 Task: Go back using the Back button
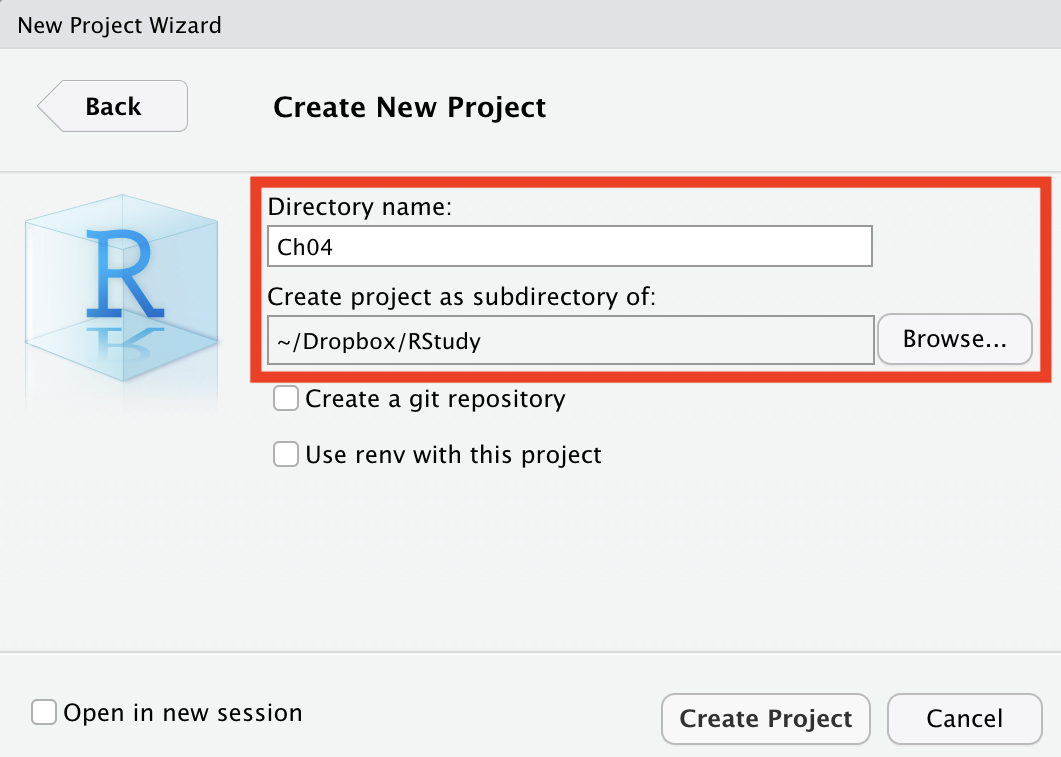click(x=112, y=106)
